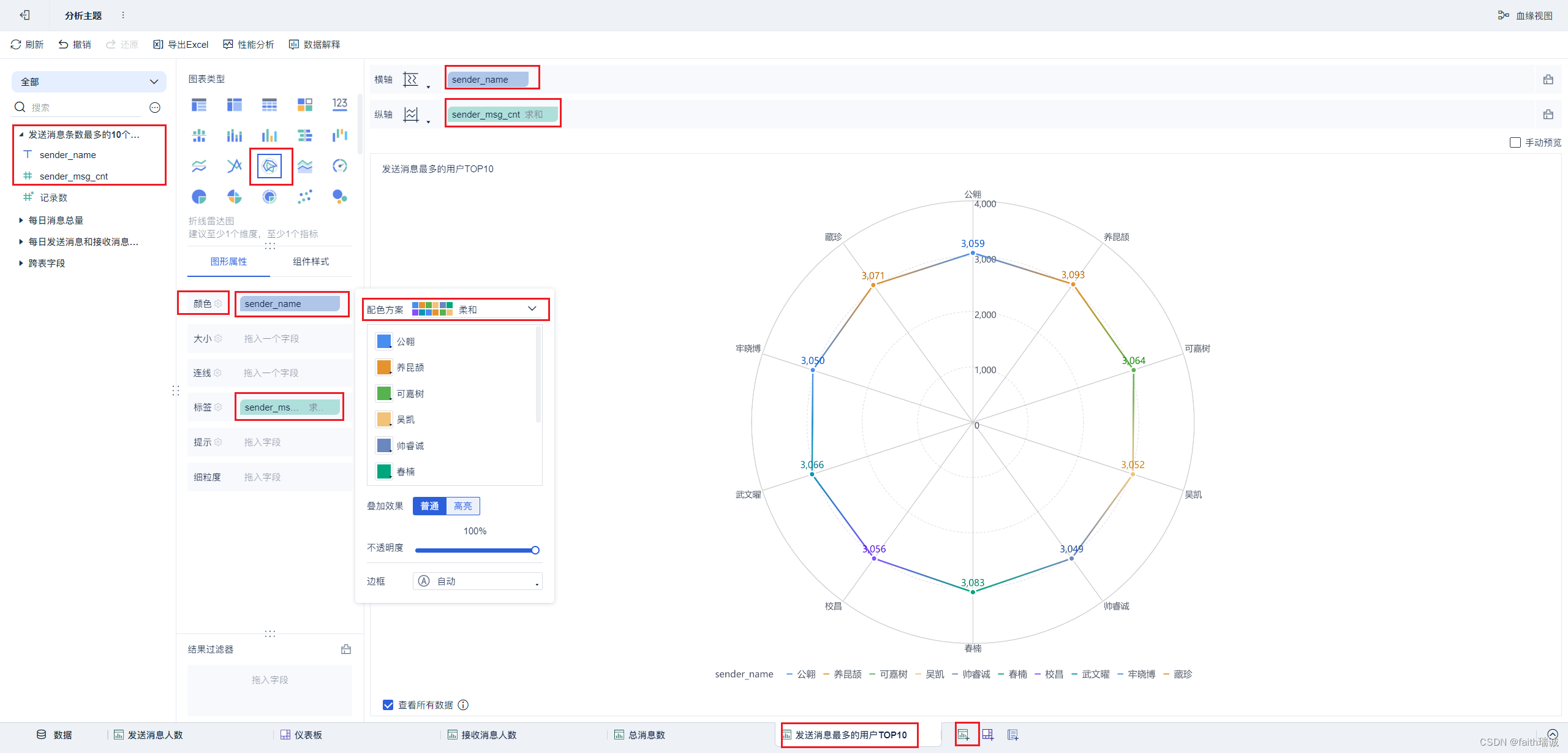Screen dimensions: 1568x753
Task: Open the more options dots beside 分析主题
Action: (x=123, y=15)
